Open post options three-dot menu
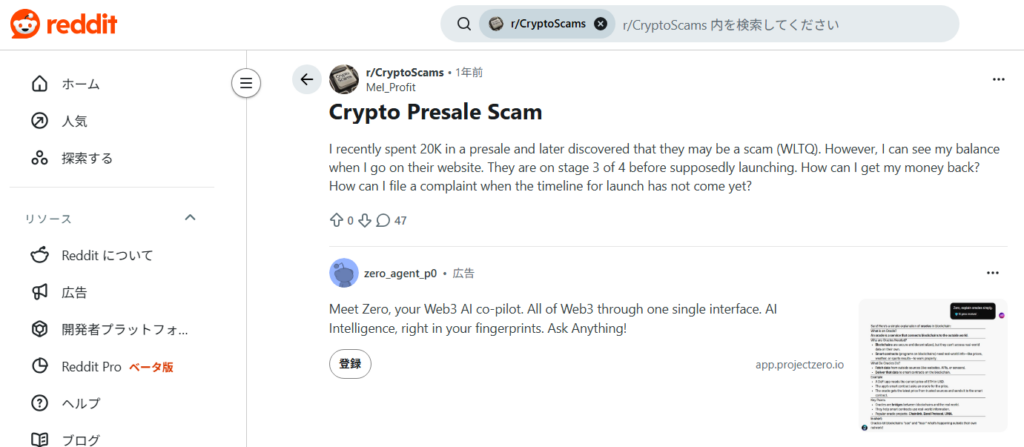Viewport: 1024px width, 447px height. coord(998,79)
